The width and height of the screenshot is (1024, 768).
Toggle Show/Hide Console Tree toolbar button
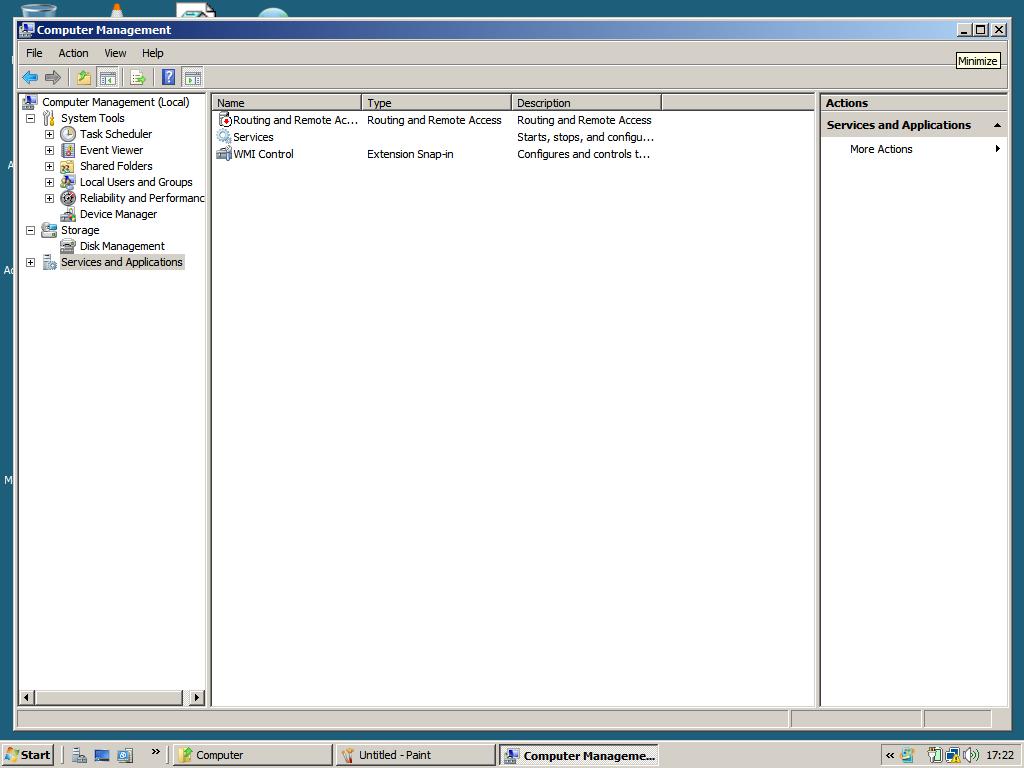[107, 78]
